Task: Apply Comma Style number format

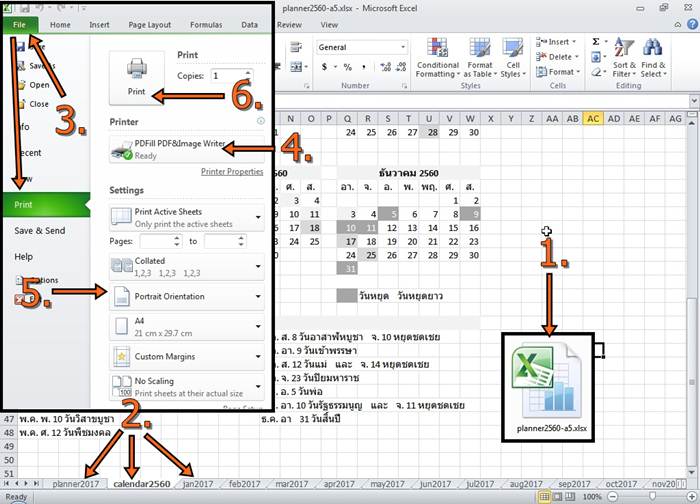Action: click(x=364, y=67)
